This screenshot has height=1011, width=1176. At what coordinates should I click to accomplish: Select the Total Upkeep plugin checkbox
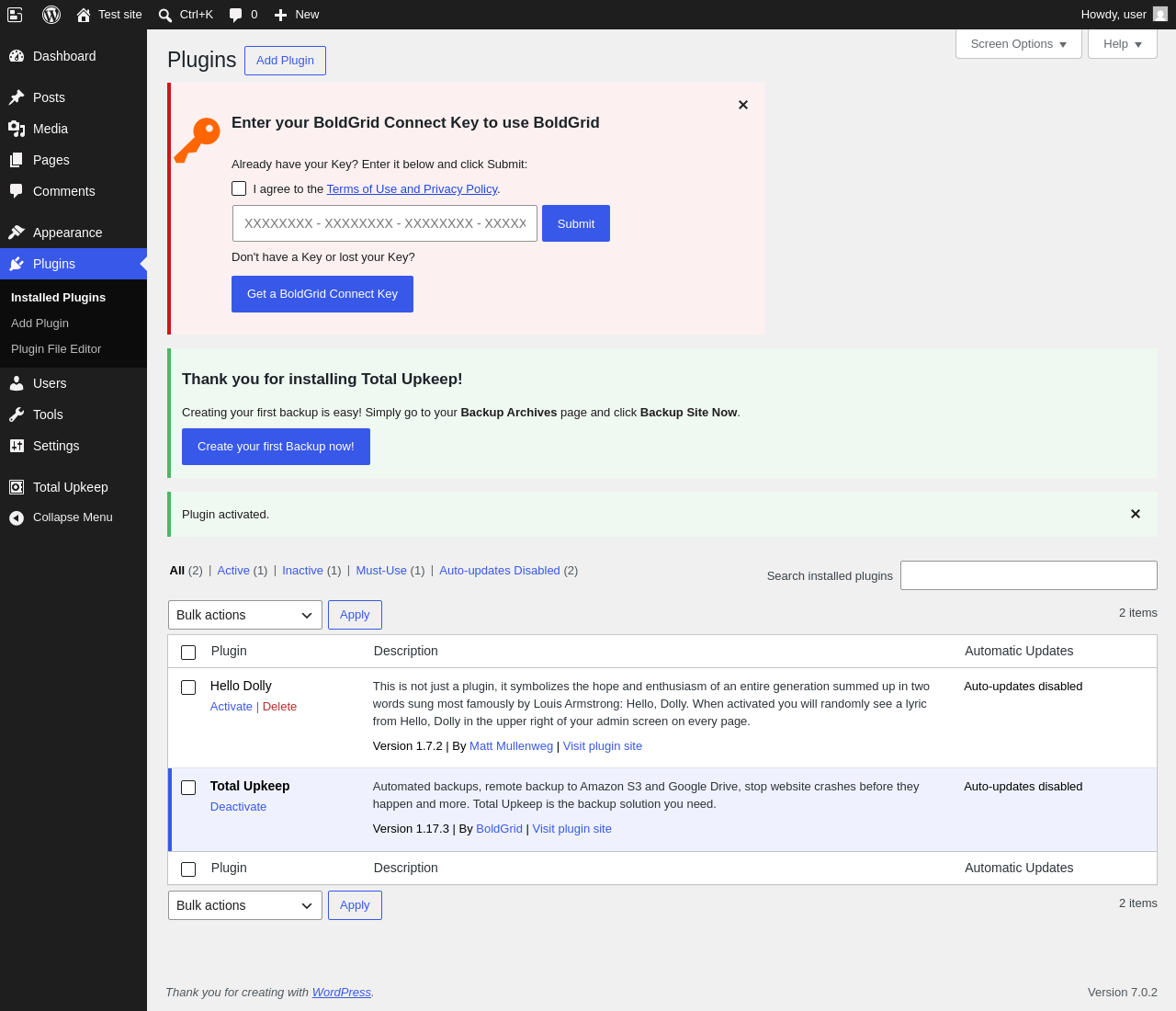tap(188, 788)
